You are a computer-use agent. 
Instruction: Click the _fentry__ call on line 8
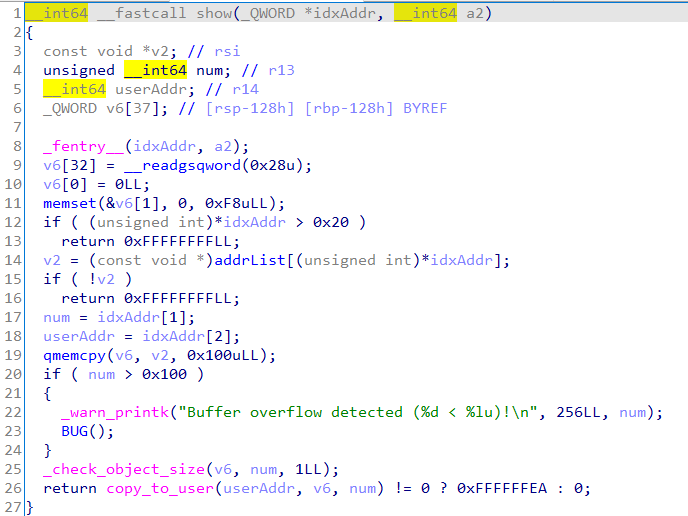(84, 146)
